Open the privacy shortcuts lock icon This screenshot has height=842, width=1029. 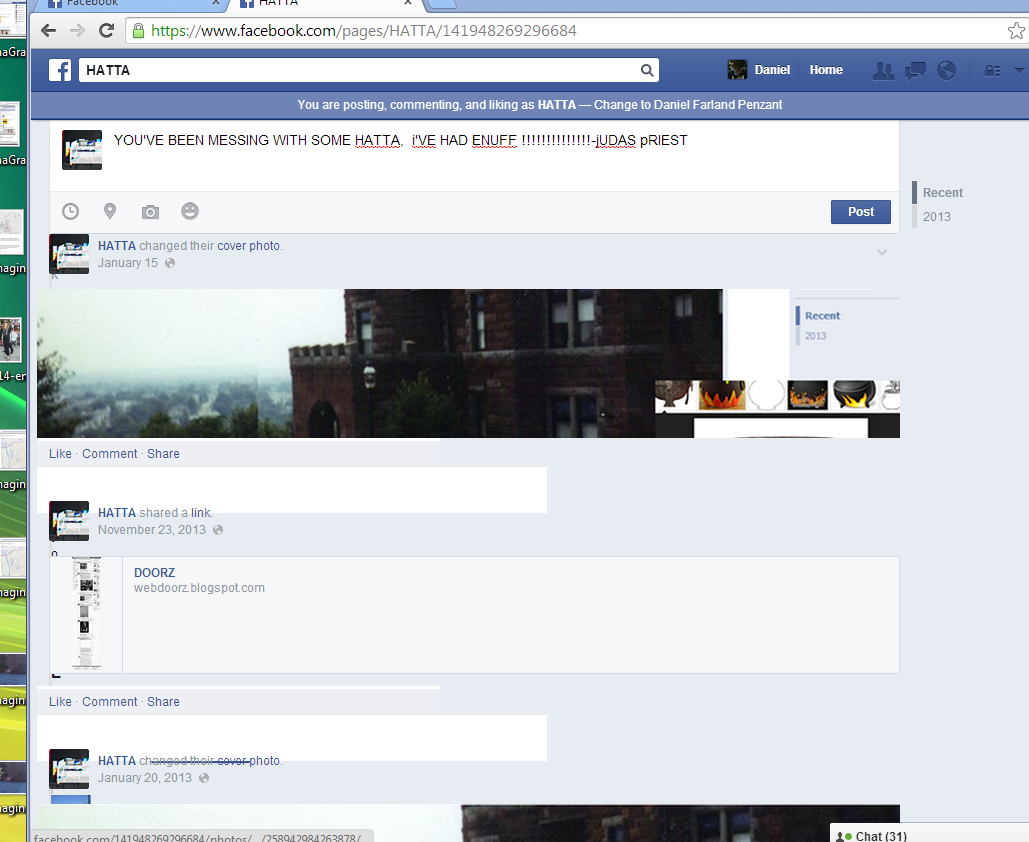(992, 70)
